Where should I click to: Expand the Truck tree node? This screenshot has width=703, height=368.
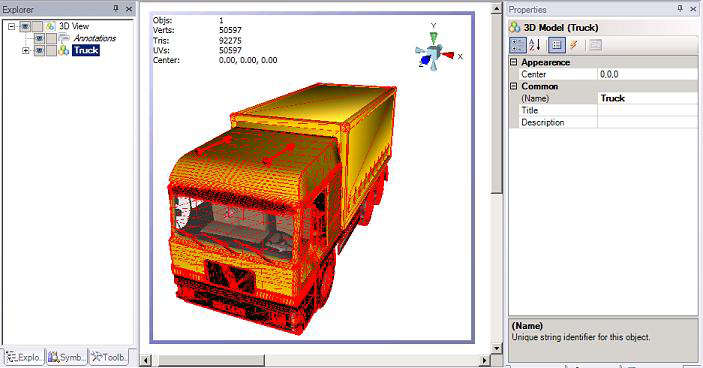point(26,51)
